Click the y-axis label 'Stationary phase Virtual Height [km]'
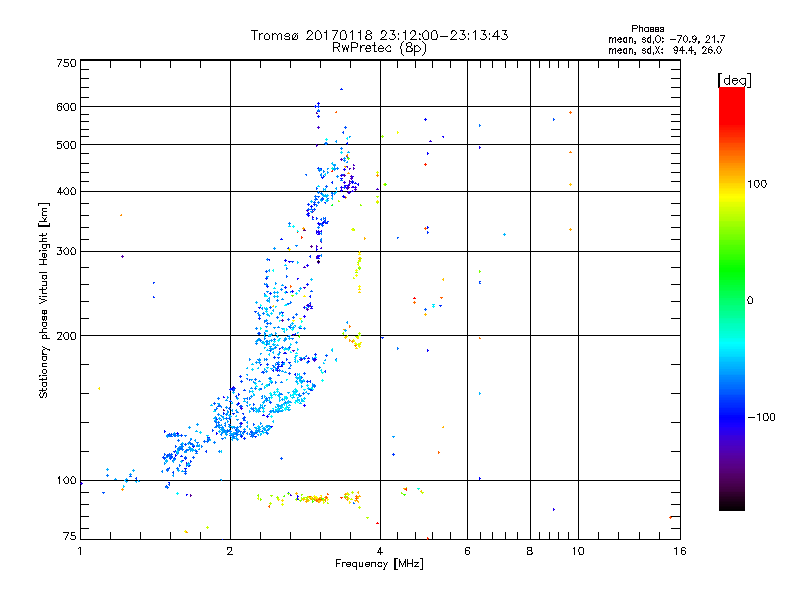The width and height of the screenshot is (800, 600). (44, 301)
